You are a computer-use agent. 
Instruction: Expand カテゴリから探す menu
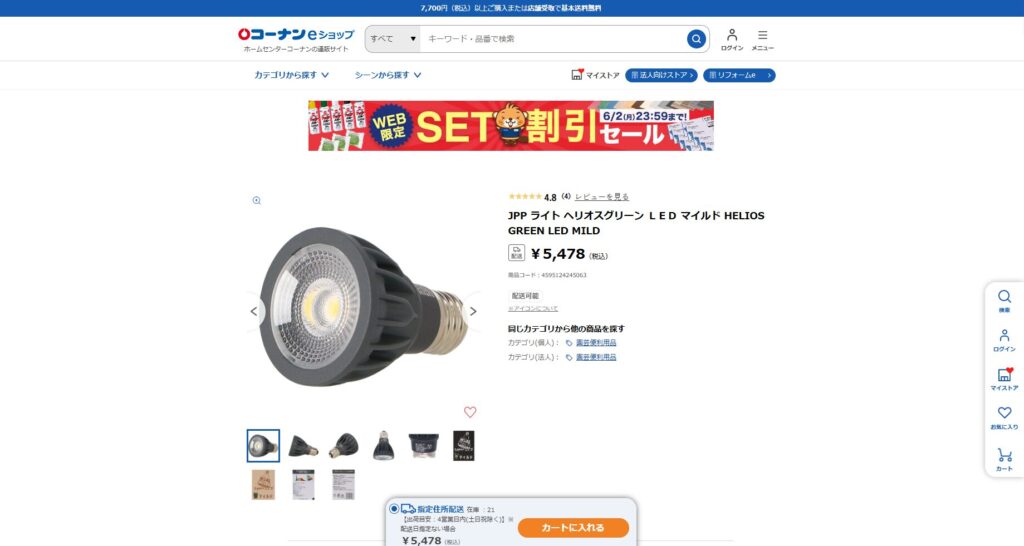[x=291, y=75]
